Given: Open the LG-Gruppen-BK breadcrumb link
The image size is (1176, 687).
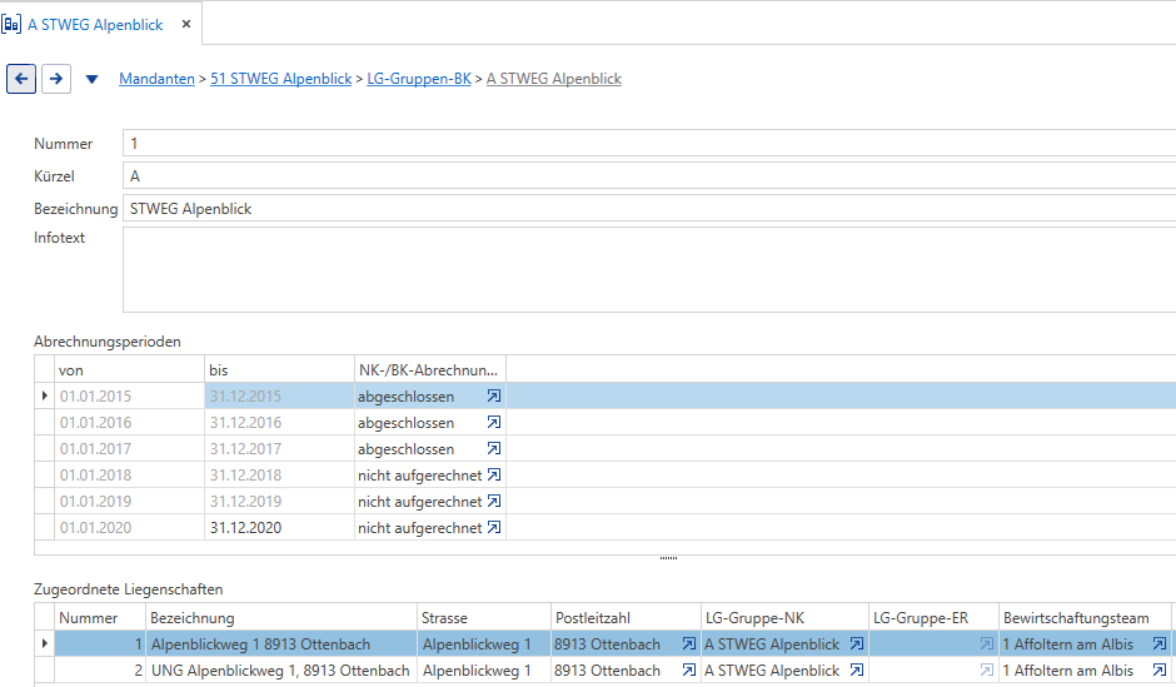Looking at the screenshot, I should tap(419, 79).
